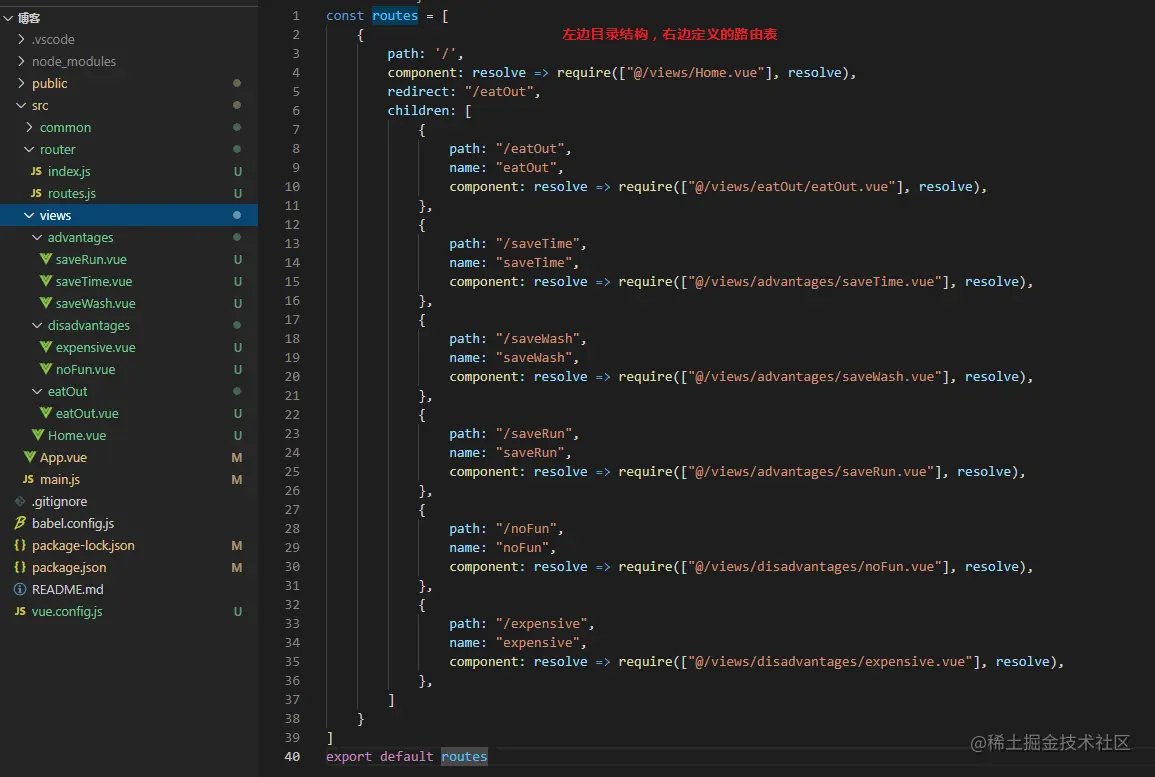1155x777 pixels.
Task: Click the info icon of README.md
Action: point(20,589)
